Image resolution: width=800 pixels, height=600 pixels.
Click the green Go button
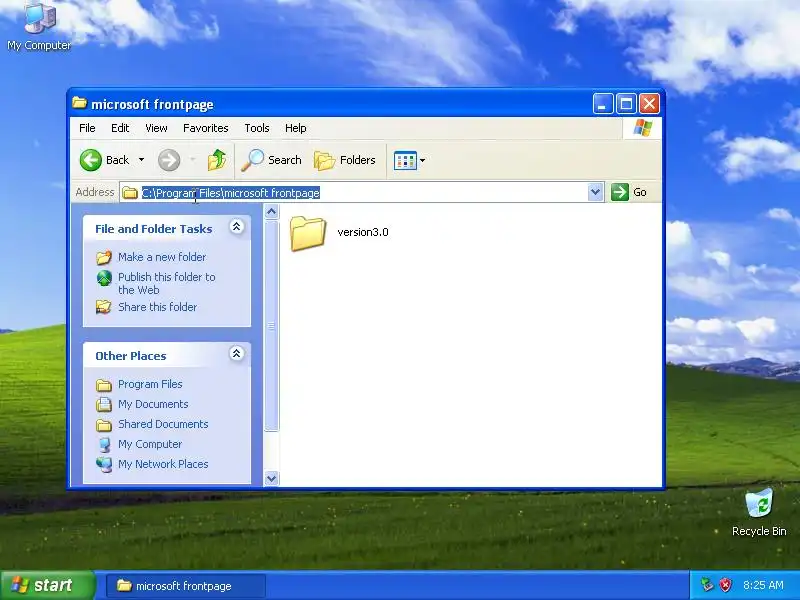629,192
